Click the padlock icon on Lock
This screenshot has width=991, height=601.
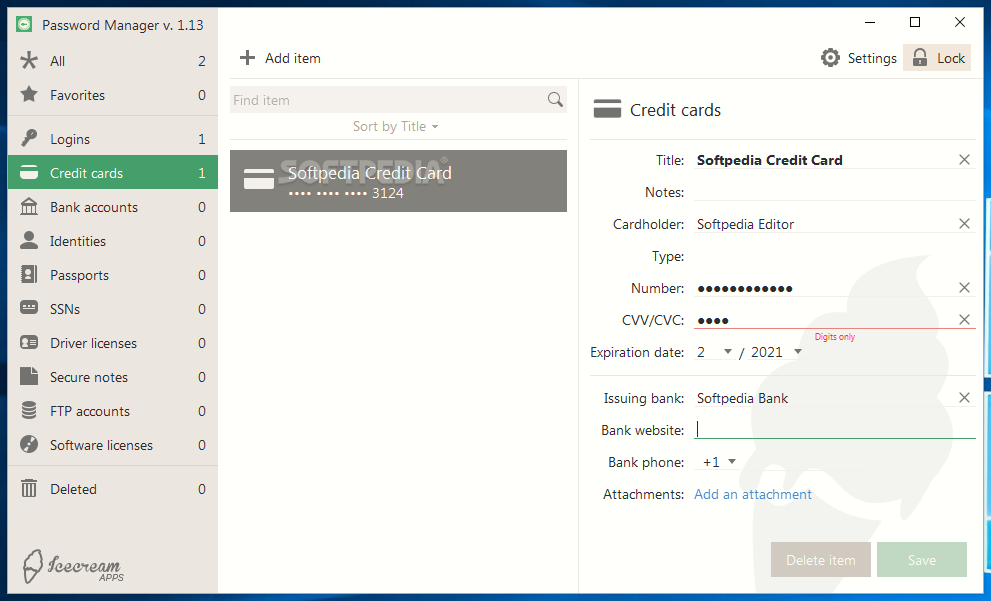(x=920, y=58)
